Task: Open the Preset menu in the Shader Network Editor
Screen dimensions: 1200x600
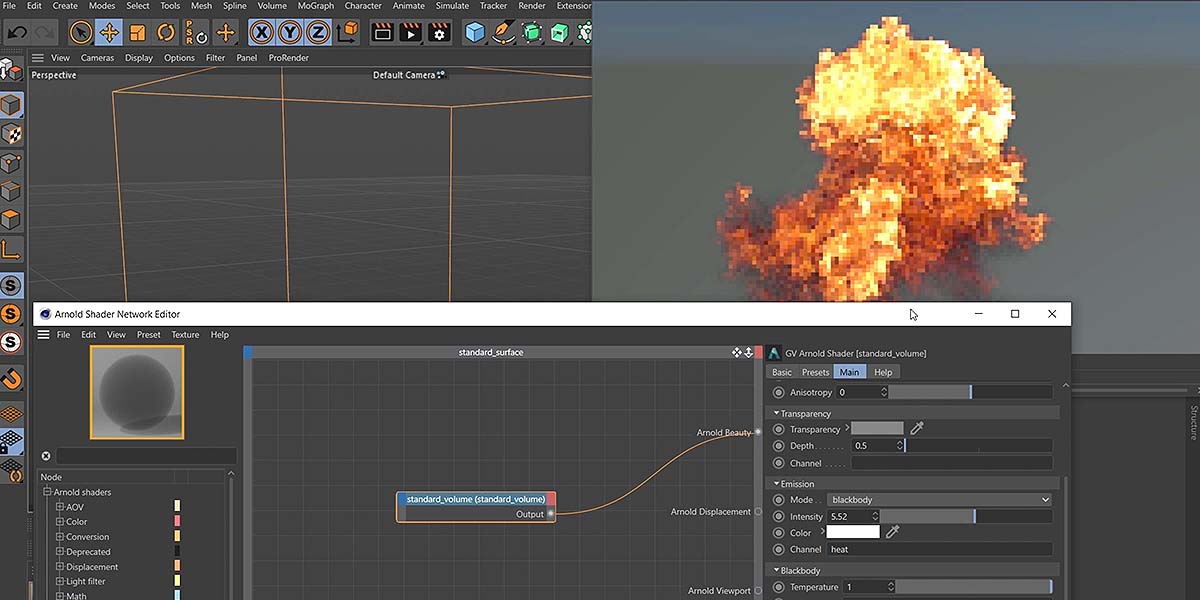Action: click(149, 335)
